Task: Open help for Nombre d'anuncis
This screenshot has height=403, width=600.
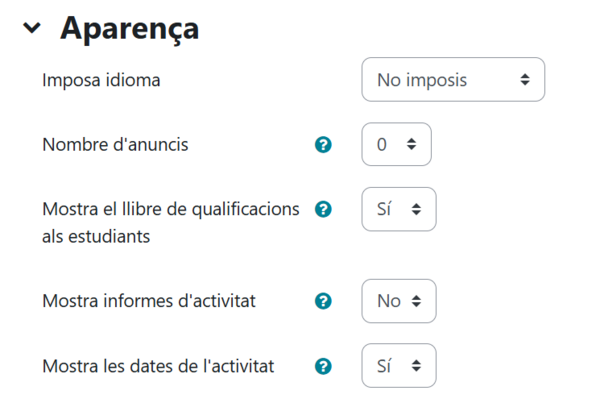Action: click(323, 145)
